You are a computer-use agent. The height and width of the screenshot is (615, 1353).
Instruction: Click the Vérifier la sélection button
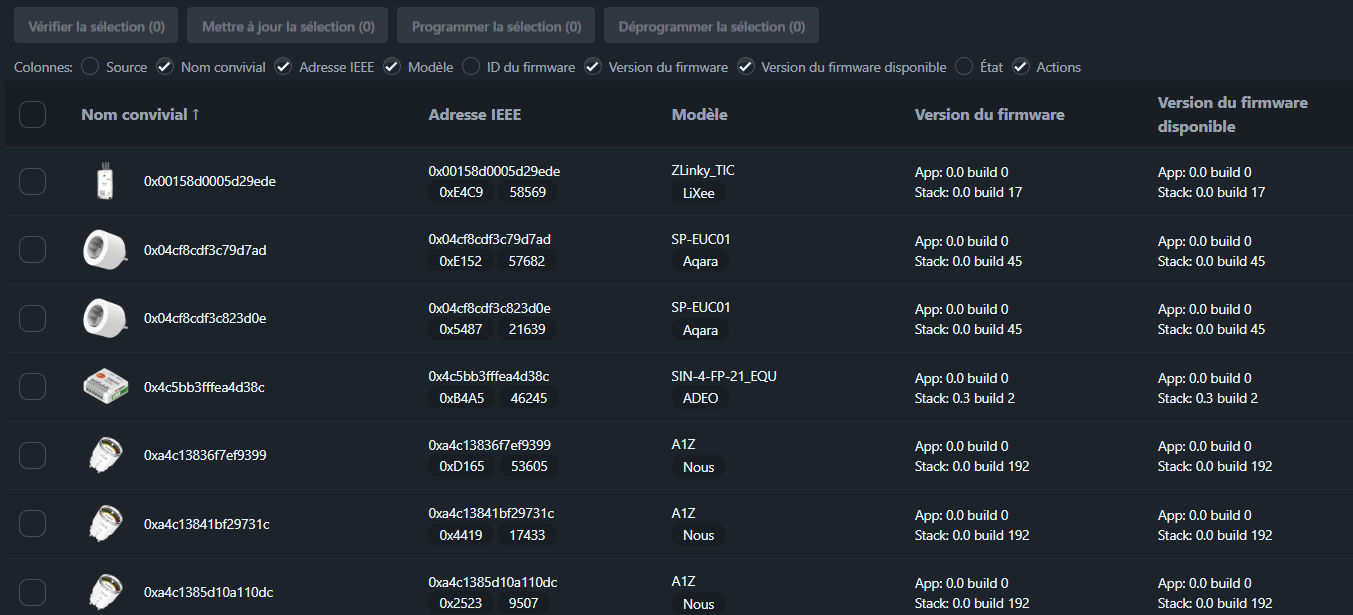pos(97,26)
